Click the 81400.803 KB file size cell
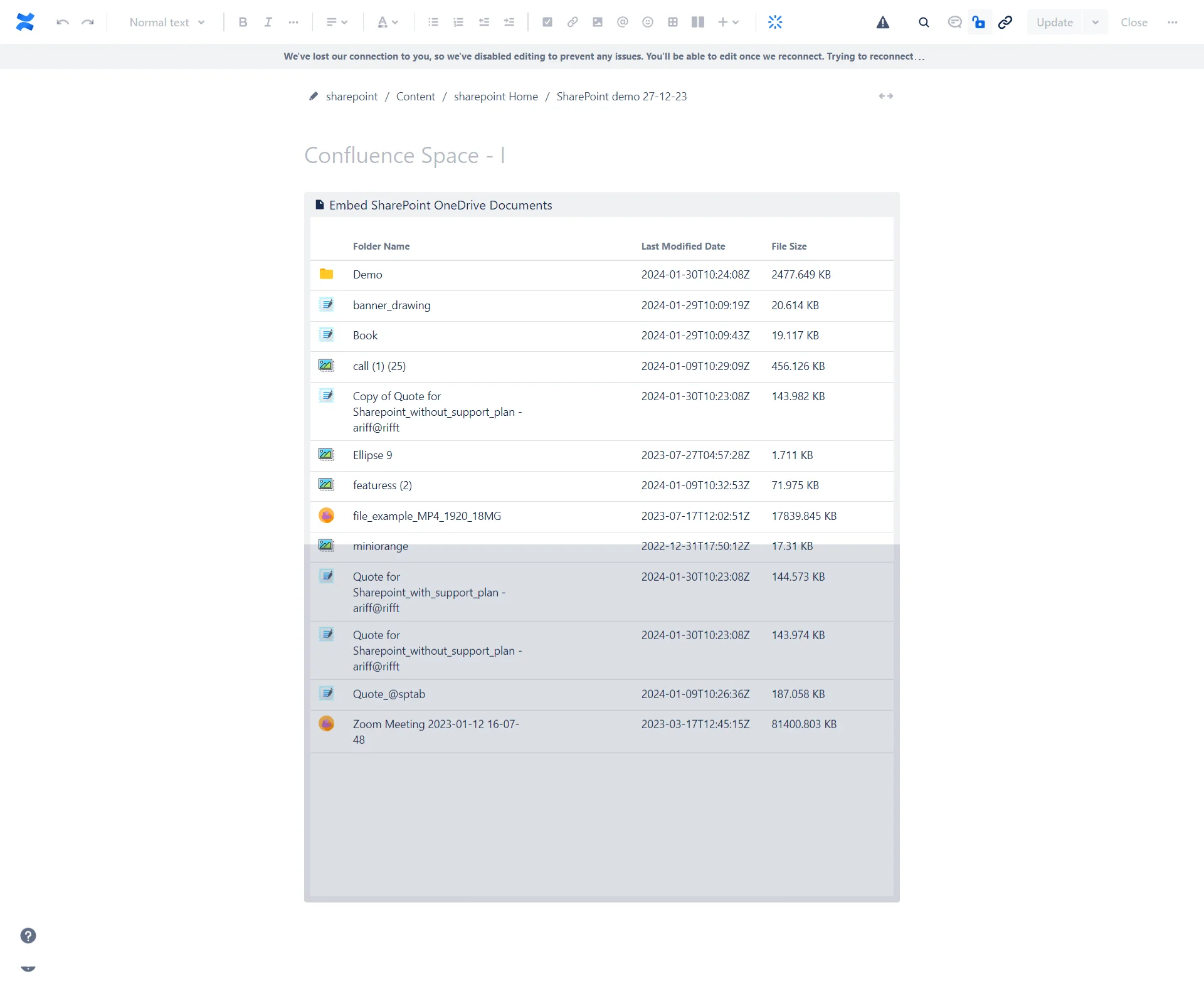This screenshot has width=1204, height=996. (x=804, y=724)
